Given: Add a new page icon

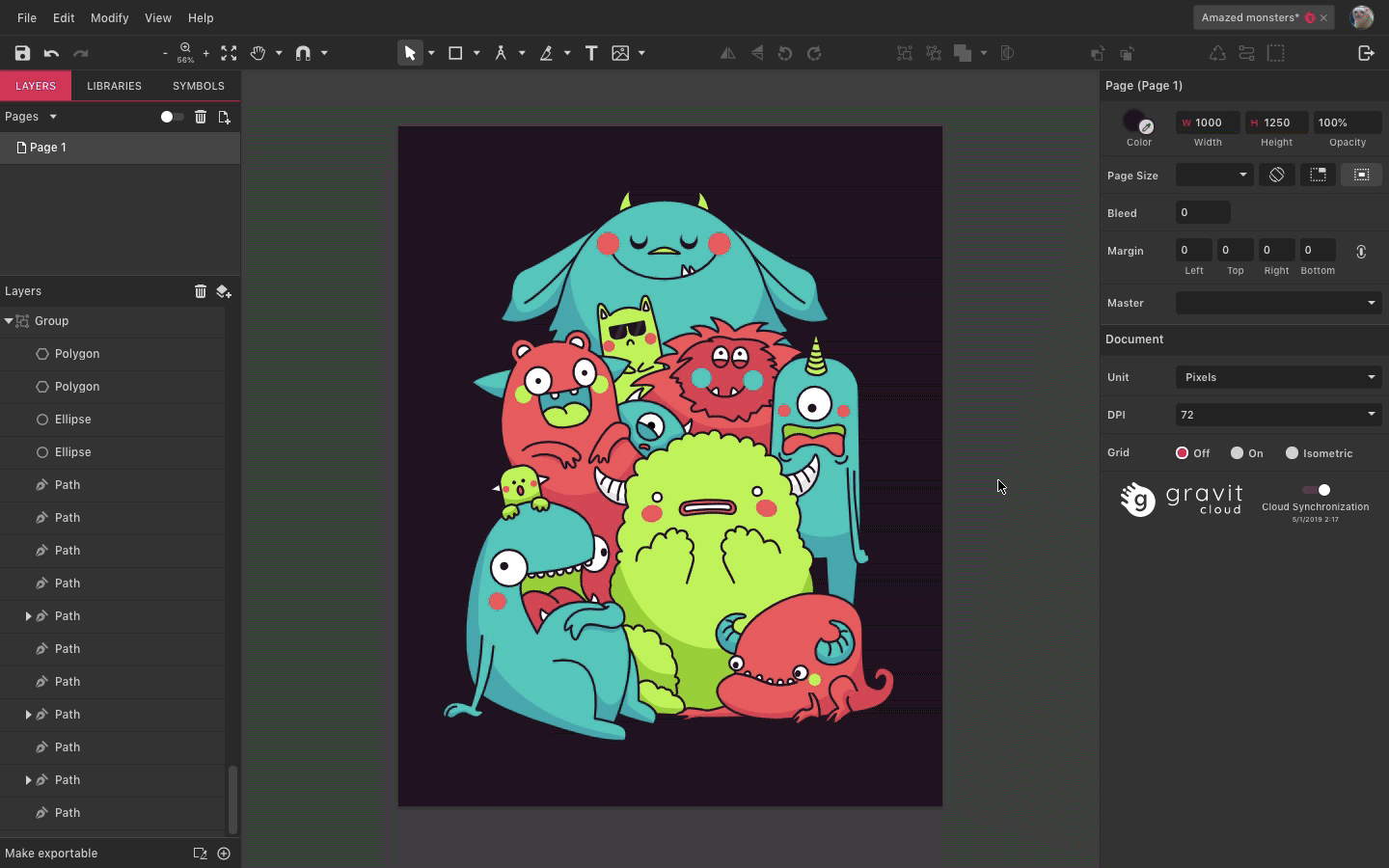Looking at the screenshot, I should point(224,117).
